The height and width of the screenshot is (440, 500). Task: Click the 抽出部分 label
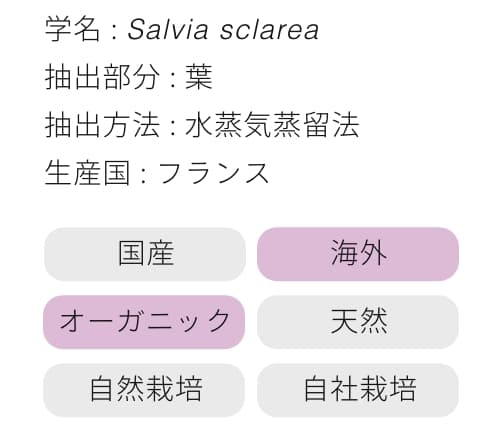point(102,77)
